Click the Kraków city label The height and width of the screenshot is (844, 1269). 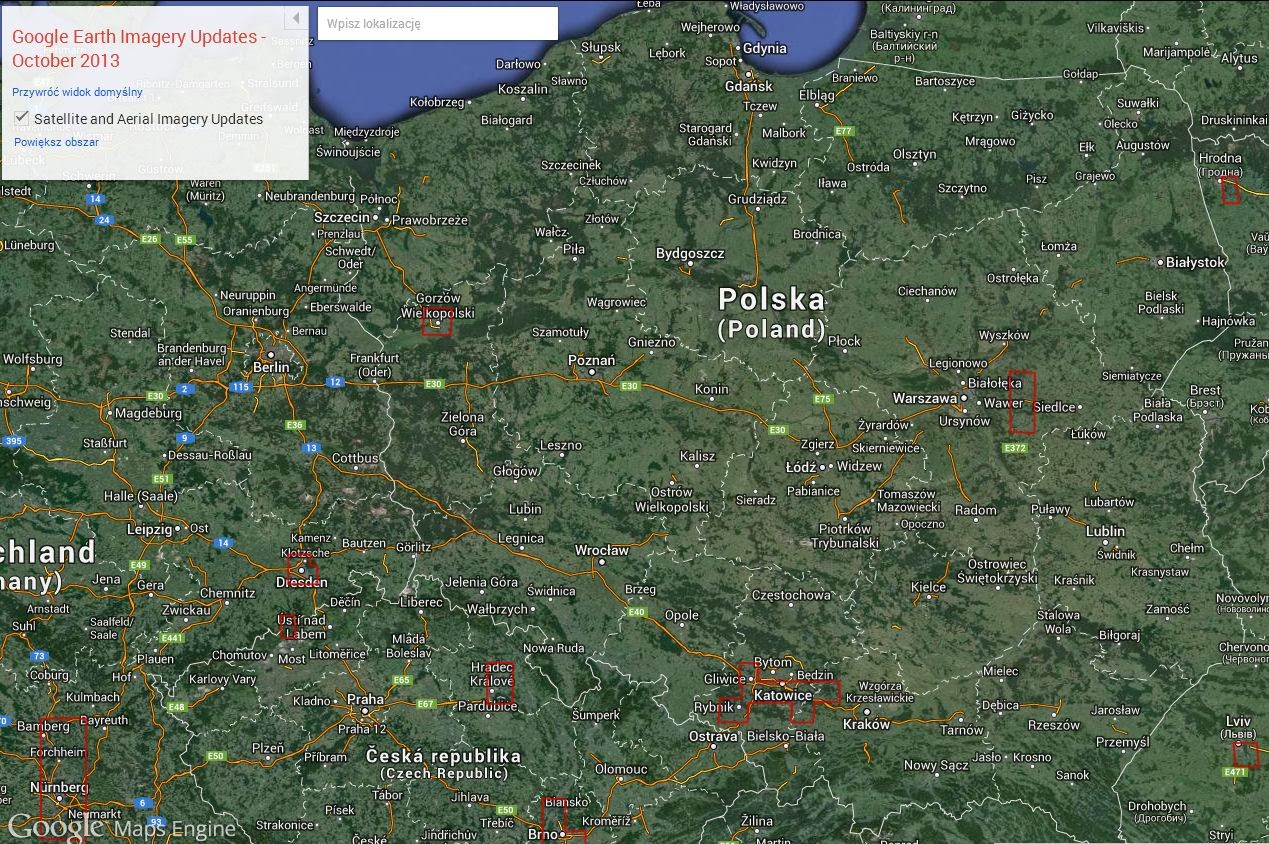click(x=866, y=724)
